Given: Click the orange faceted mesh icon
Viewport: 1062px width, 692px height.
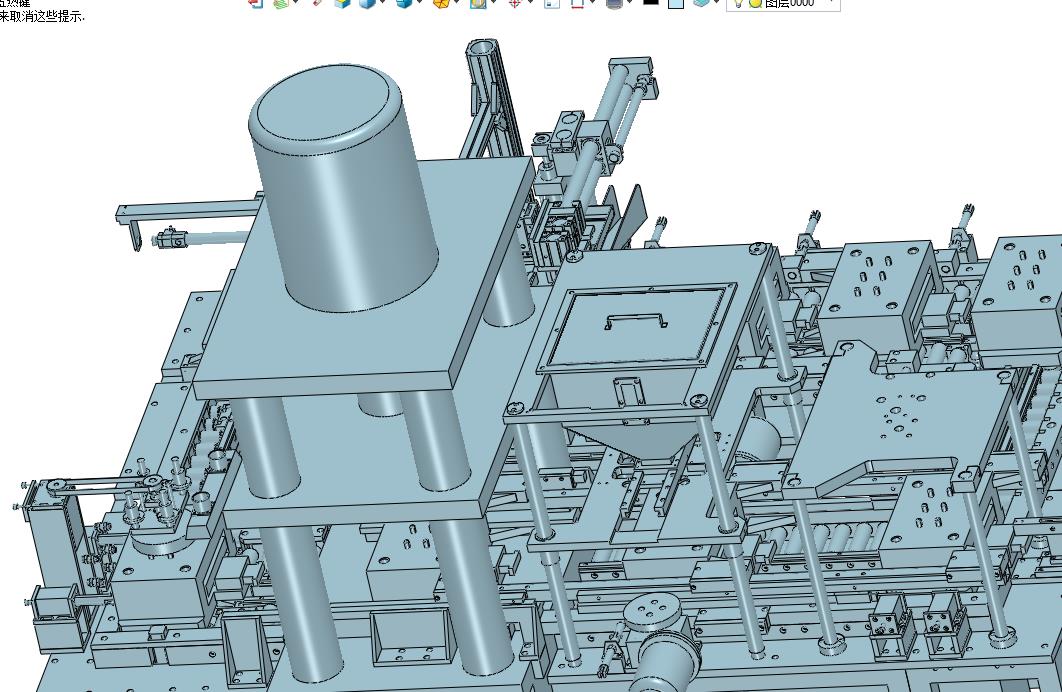Looking at the screenshot, I should [x=442, y=3].
